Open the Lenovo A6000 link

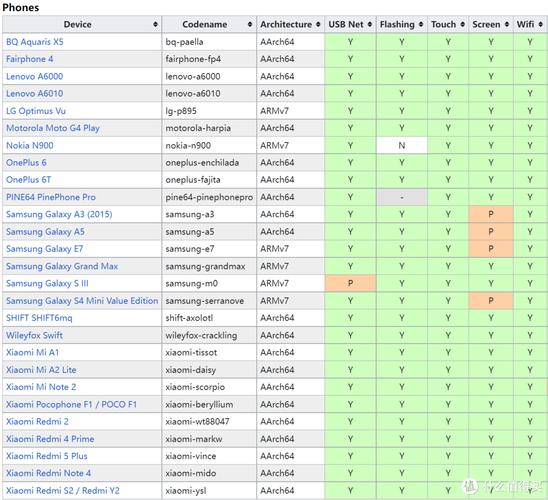pyautogui.click(x=34, y=76)
